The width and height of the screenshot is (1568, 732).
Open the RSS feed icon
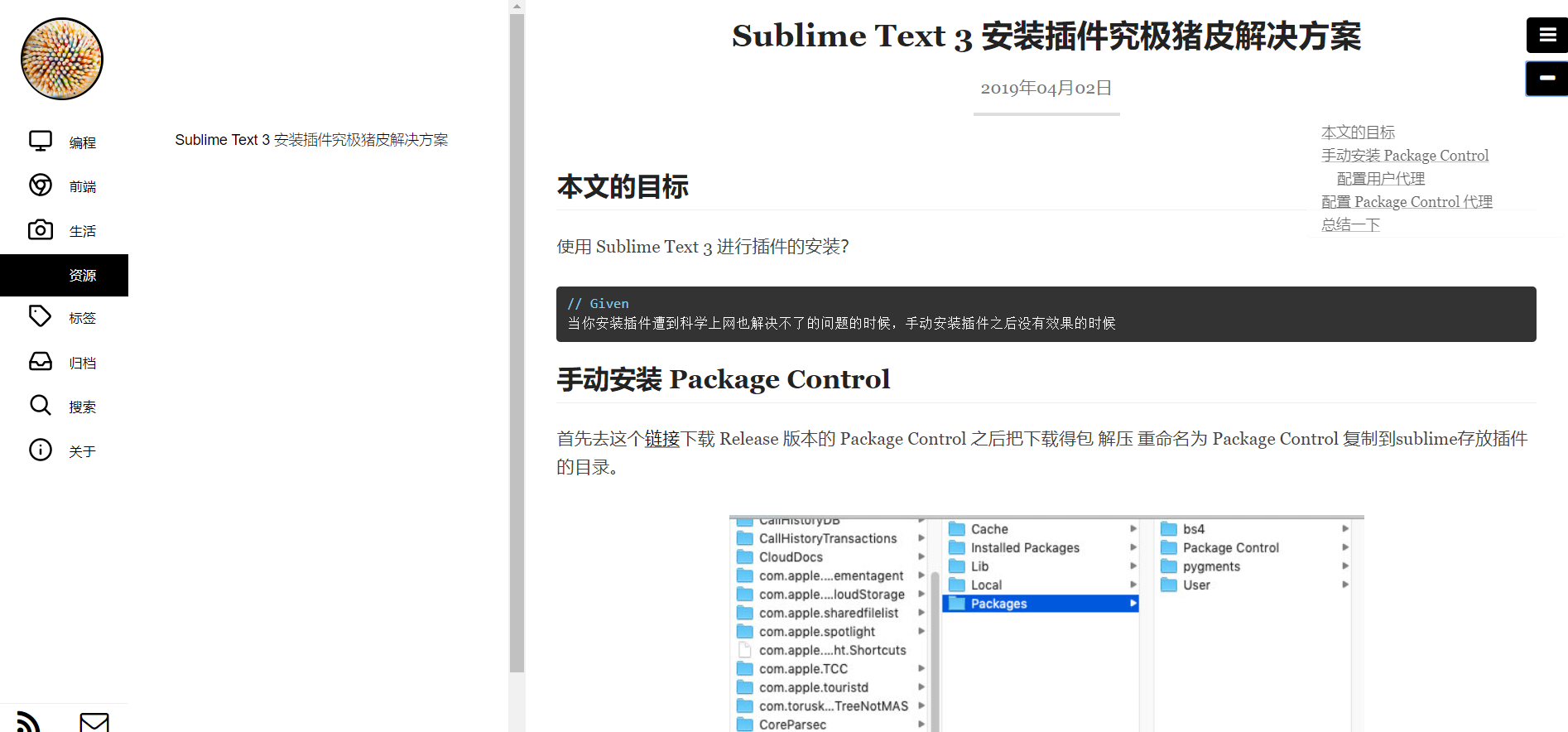coord(28,722)
